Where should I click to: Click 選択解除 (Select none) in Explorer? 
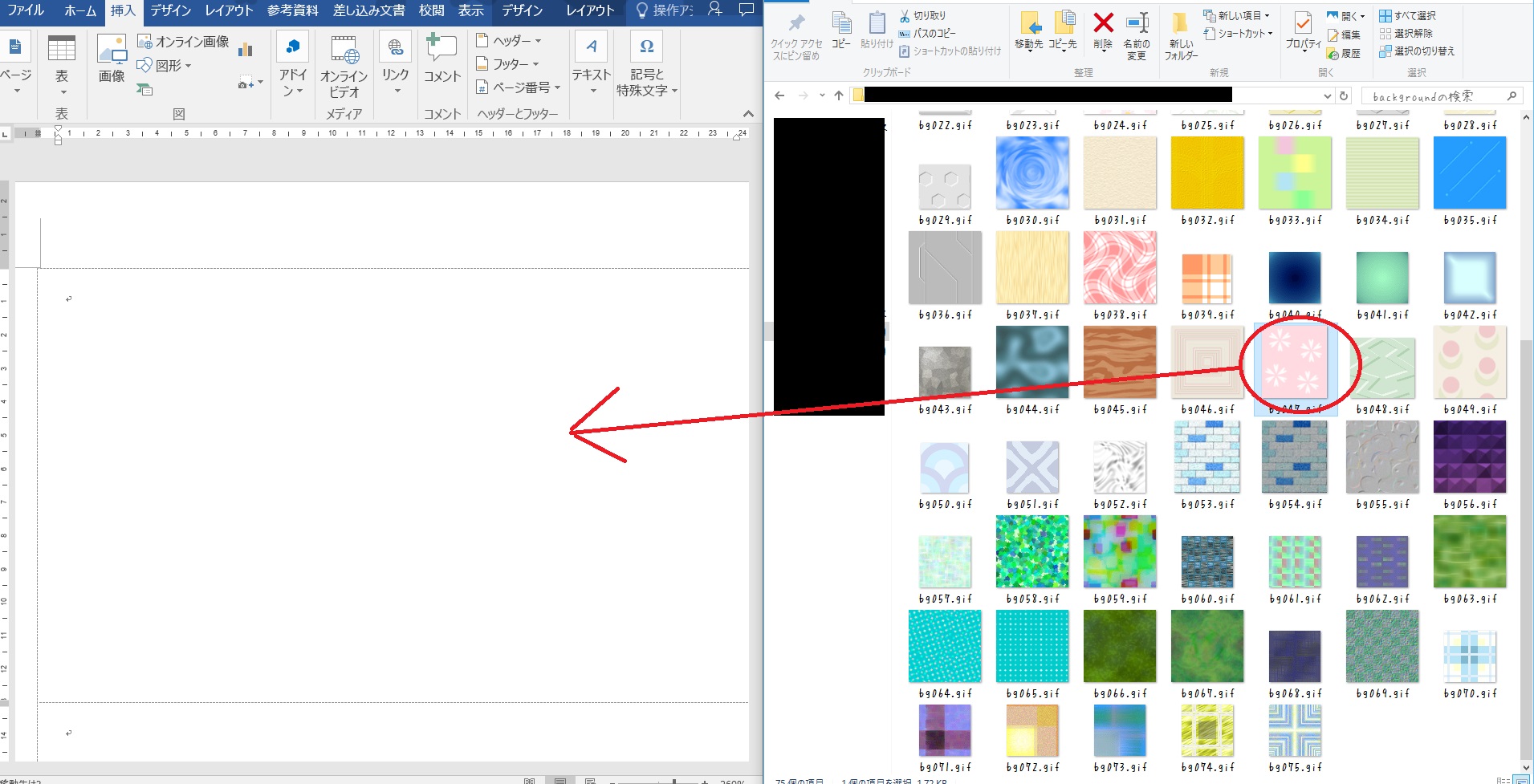point(1406,33)
